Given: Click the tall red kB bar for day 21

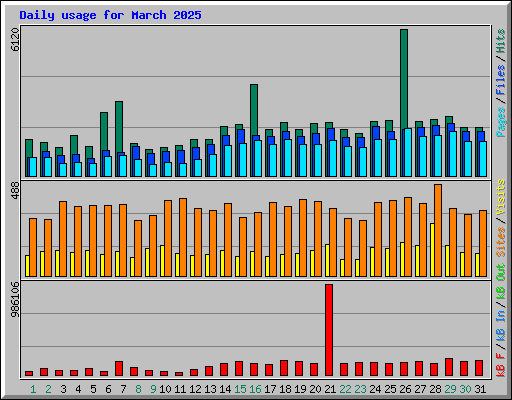Looking at the screenshot, I should [329, 330].
